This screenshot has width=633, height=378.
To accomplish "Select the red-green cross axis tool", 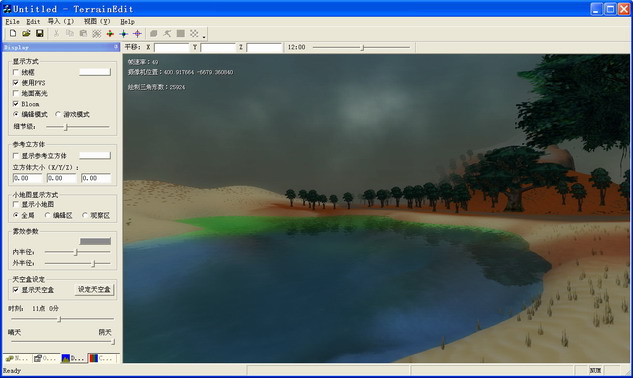I will tap(110, 34).
